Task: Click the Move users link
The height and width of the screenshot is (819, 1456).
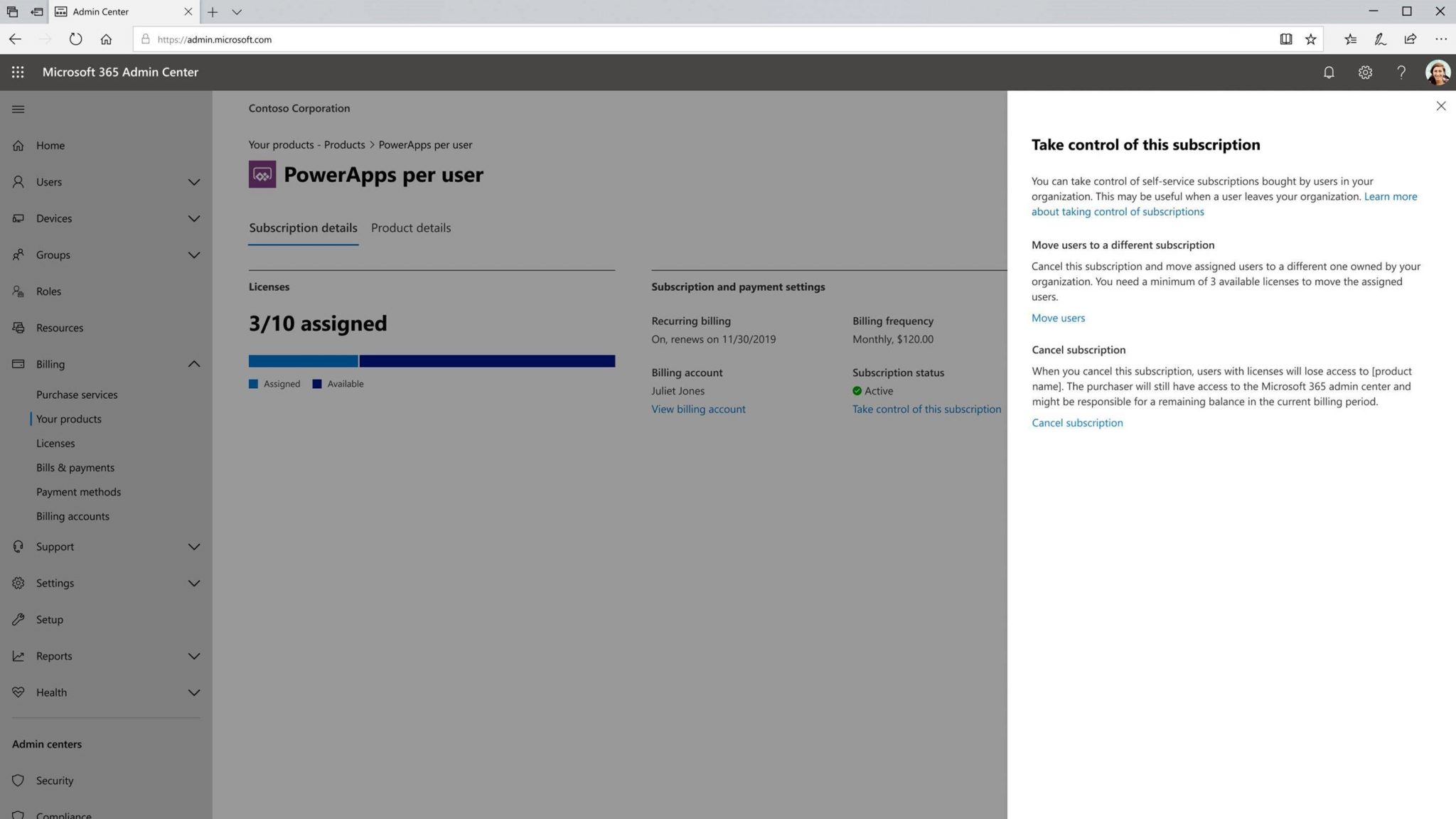Action: pos(1058,318)
